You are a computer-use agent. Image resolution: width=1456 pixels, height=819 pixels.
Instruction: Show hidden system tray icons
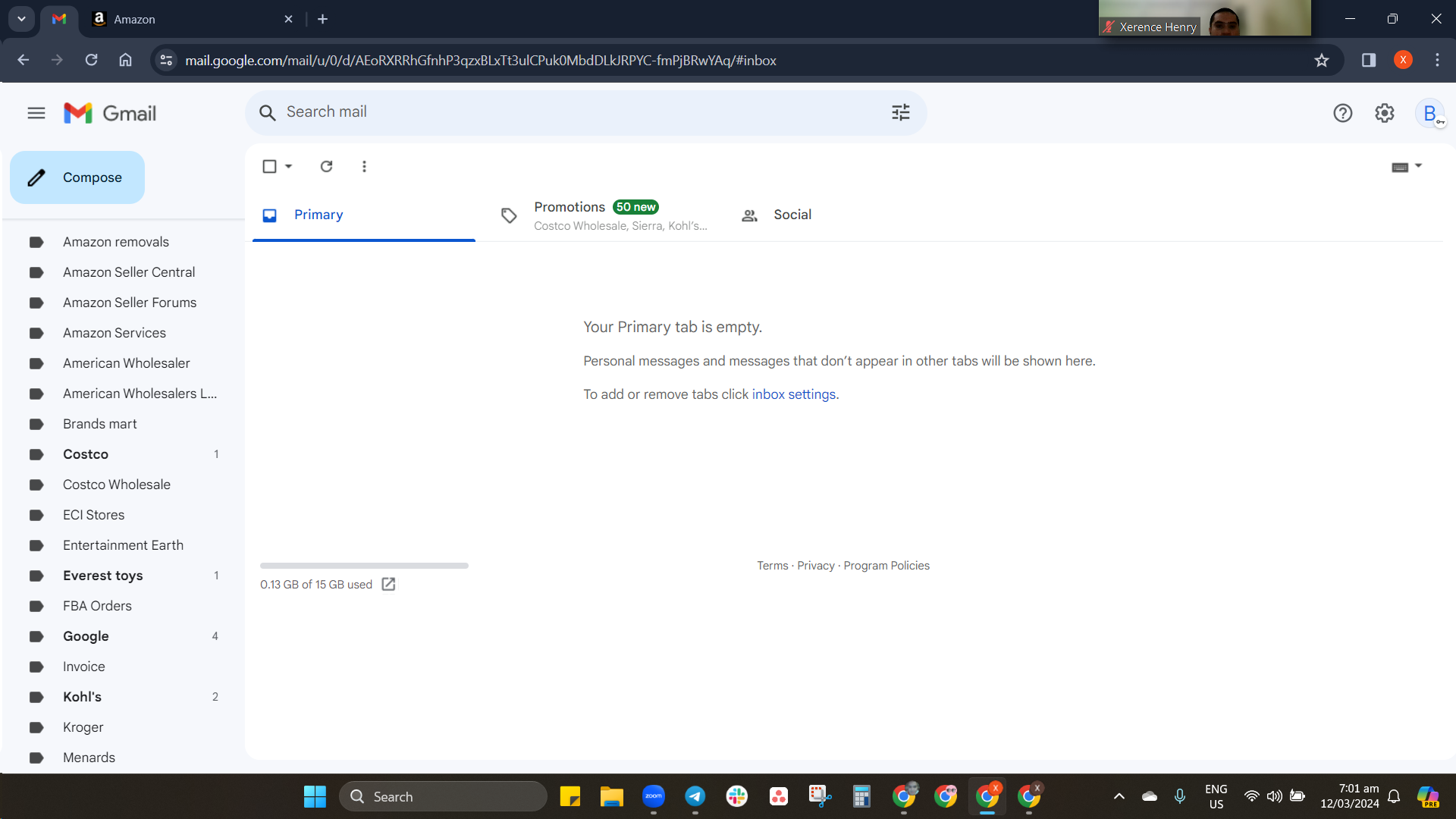[1119, 796]
